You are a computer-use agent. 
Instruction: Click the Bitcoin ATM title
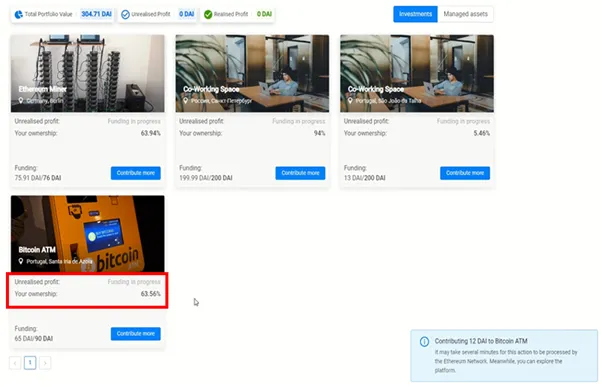tap(37, 250)
